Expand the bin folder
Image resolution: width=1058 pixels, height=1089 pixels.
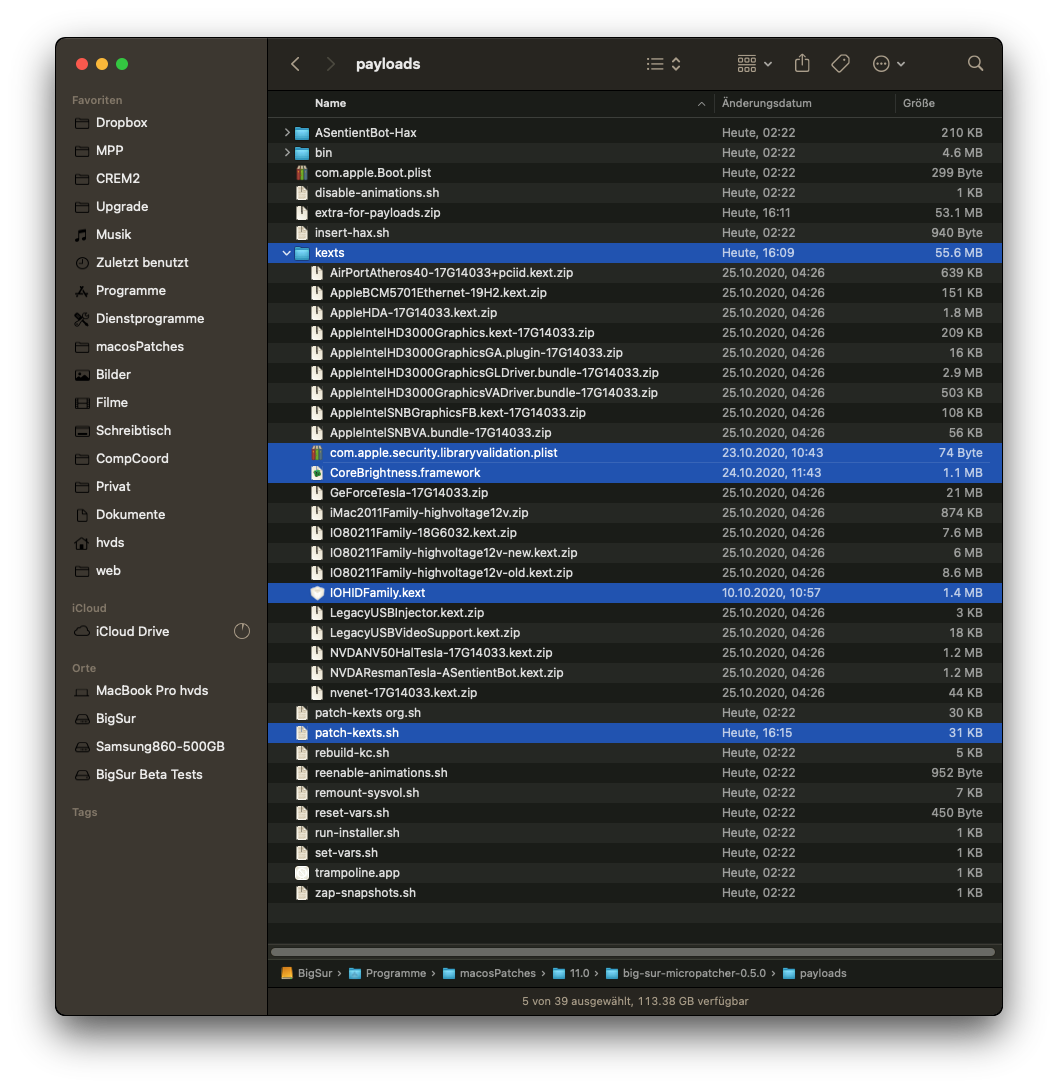[x=286, y=152]
